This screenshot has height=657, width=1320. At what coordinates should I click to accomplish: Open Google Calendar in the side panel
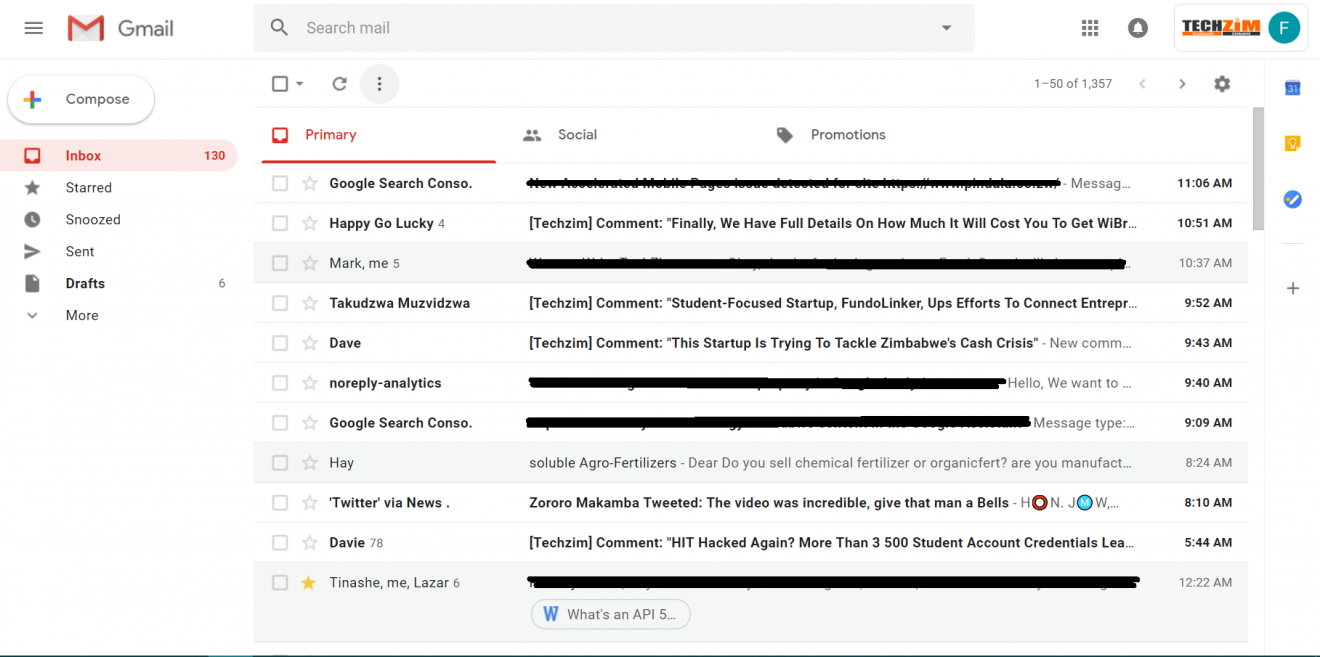tap(1292, 88)
